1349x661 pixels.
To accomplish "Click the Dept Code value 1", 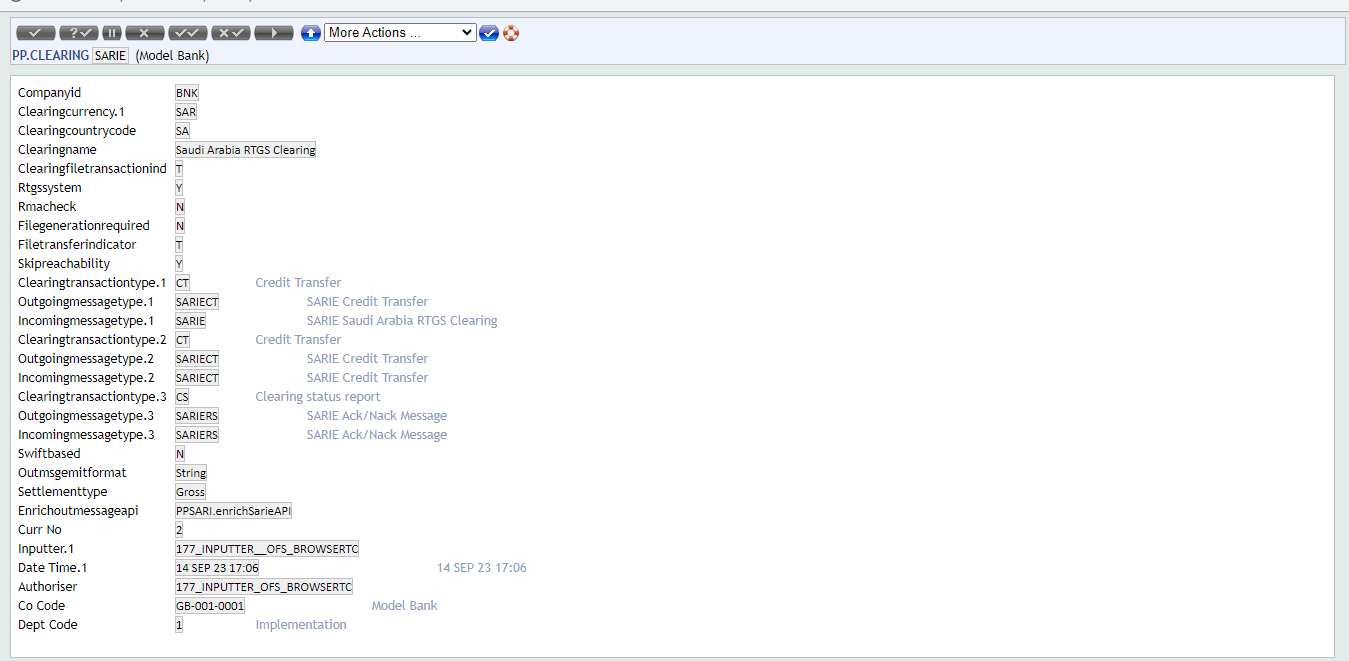I will coord(179,625).
